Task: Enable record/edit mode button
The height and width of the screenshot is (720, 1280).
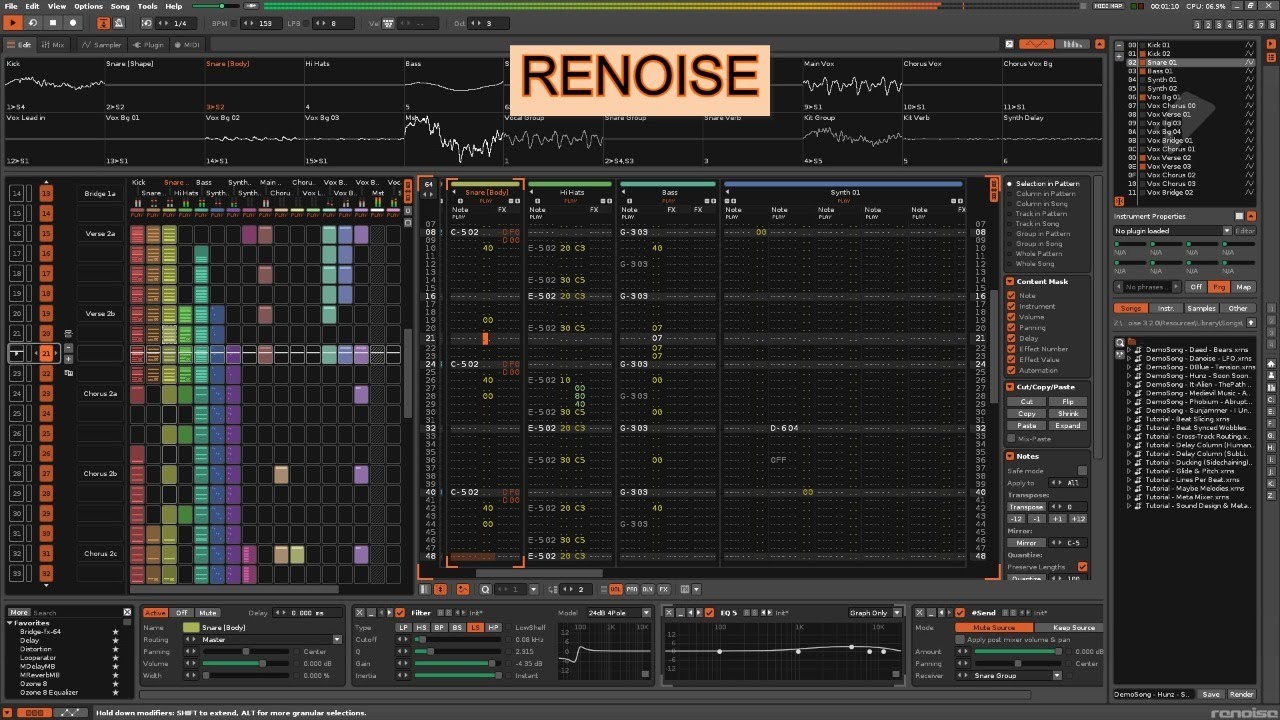Action: point(73,22)
